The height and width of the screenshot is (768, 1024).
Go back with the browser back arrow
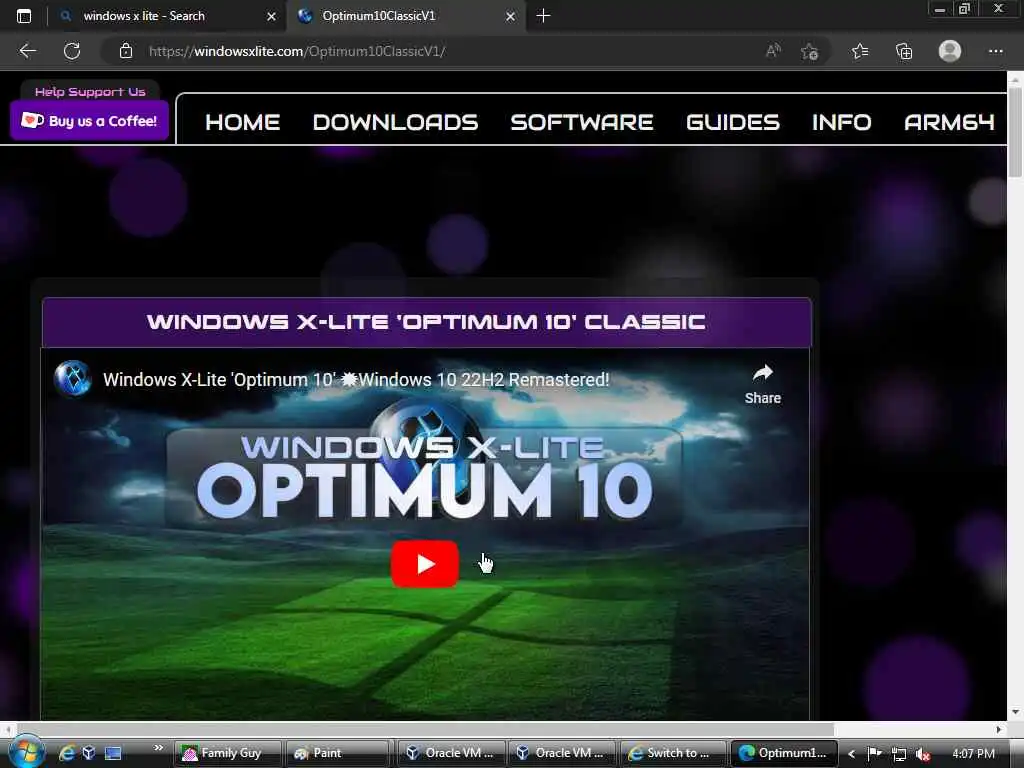point(27,51)
